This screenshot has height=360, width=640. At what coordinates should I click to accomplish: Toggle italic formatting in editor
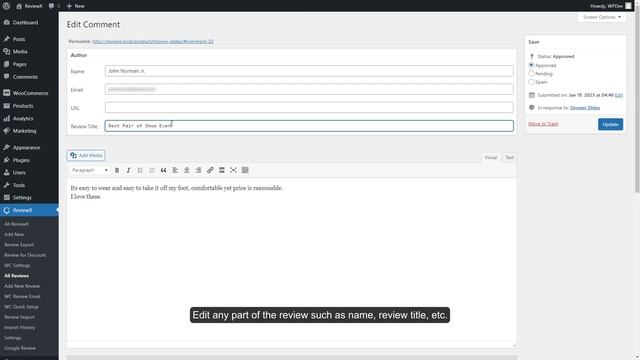point(129,170)
